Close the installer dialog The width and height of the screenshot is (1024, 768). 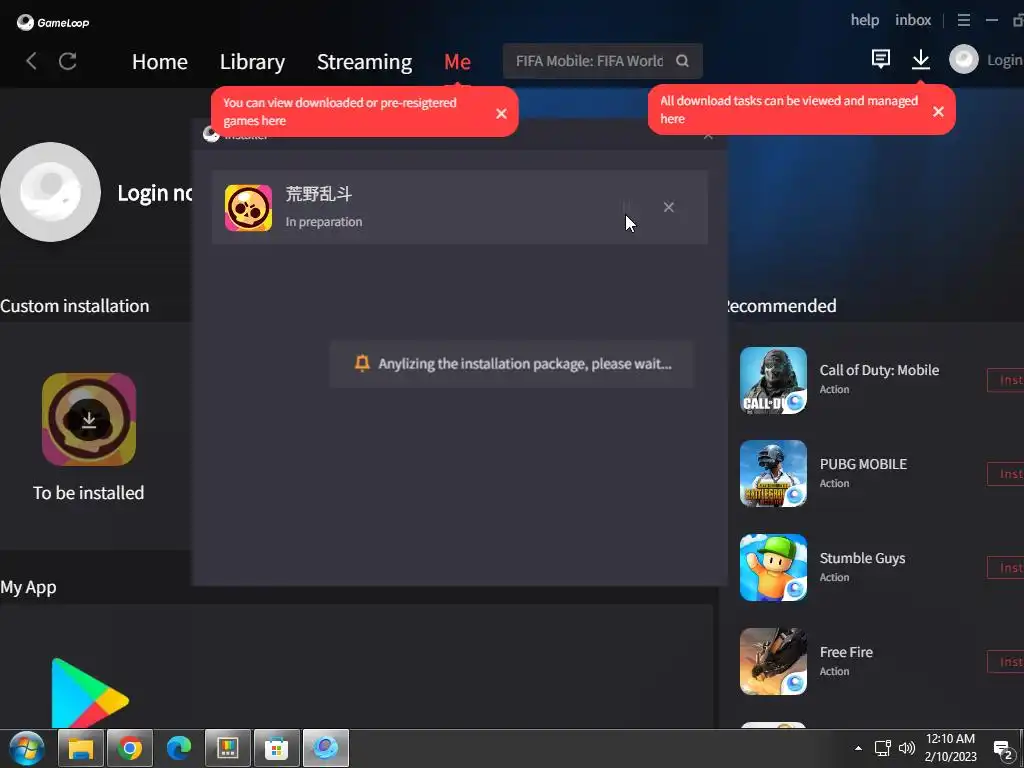pos(708,135)
